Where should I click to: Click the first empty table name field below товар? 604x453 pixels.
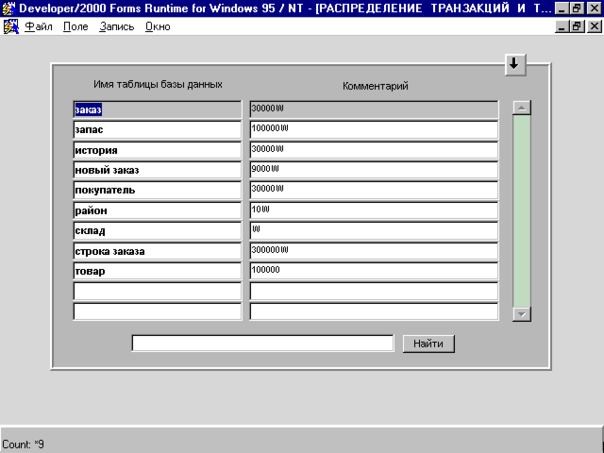pos(158,291)
